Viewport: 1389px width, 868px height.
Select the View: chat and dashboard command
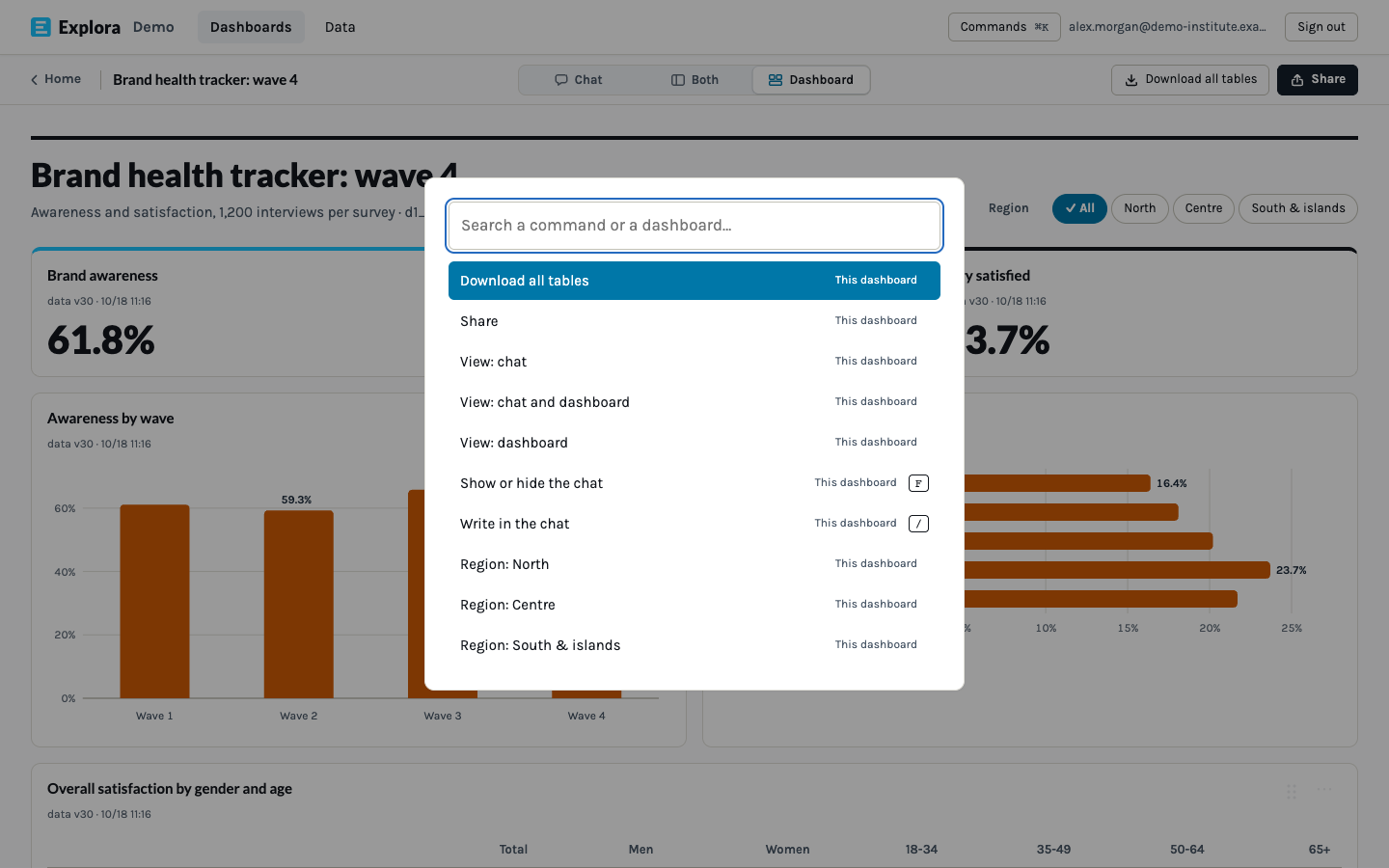tap(694, 402)
